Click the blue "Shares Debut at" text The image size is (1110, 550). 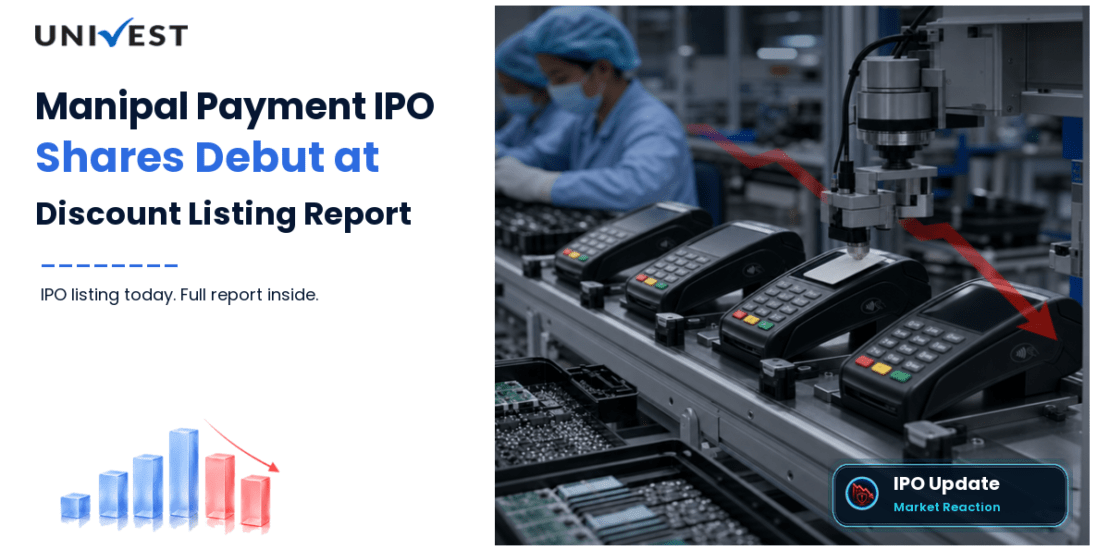tap(207, 157)
